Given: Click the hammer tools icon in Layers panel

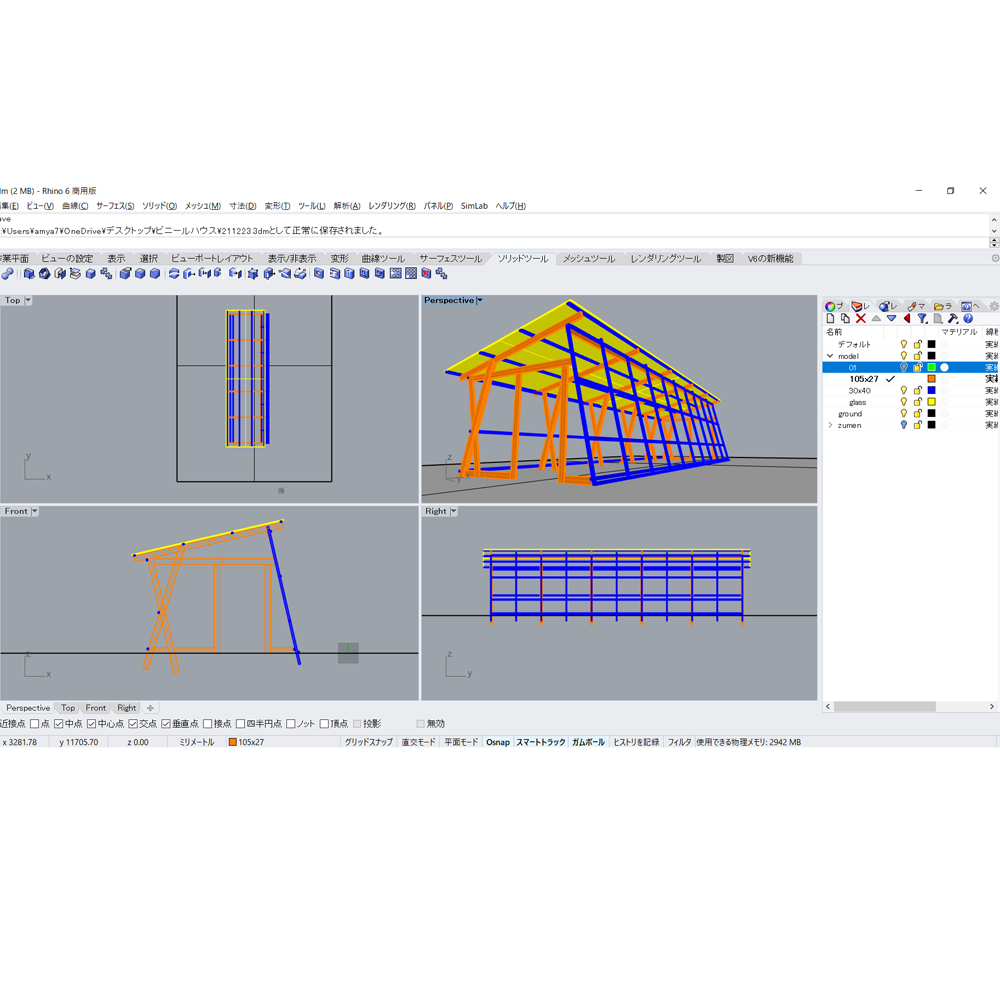Looking at the screenshot, I should [x=953, y=319].
